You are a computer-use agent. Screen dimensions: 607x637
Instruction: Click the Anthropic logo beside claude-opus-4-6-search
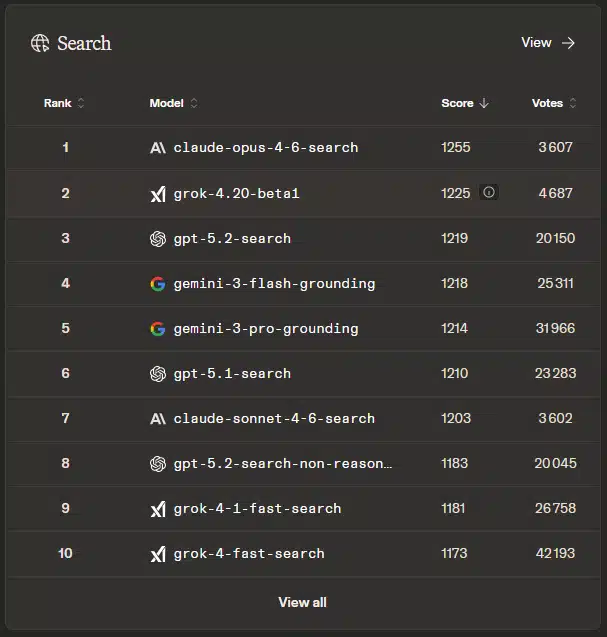(157, 148)
